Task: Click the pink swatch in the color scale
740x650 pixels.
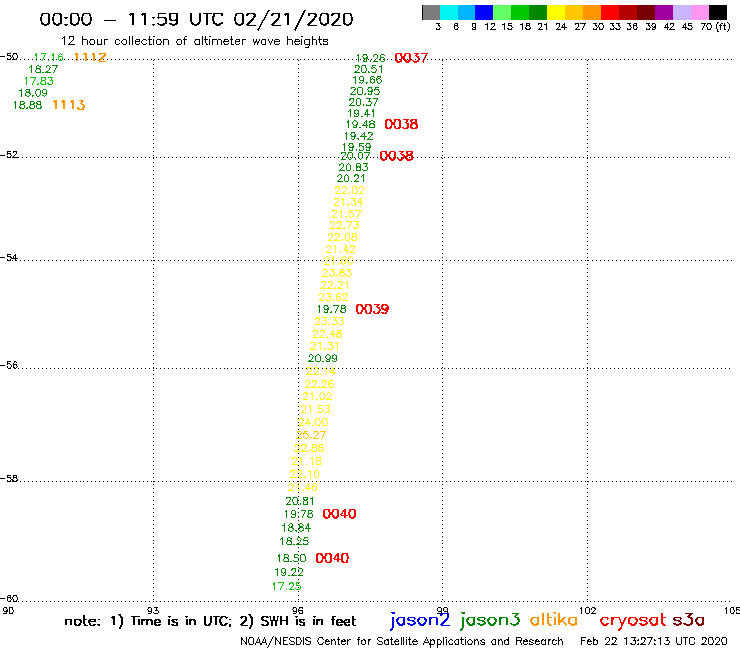Action: [x=700, y=12]
